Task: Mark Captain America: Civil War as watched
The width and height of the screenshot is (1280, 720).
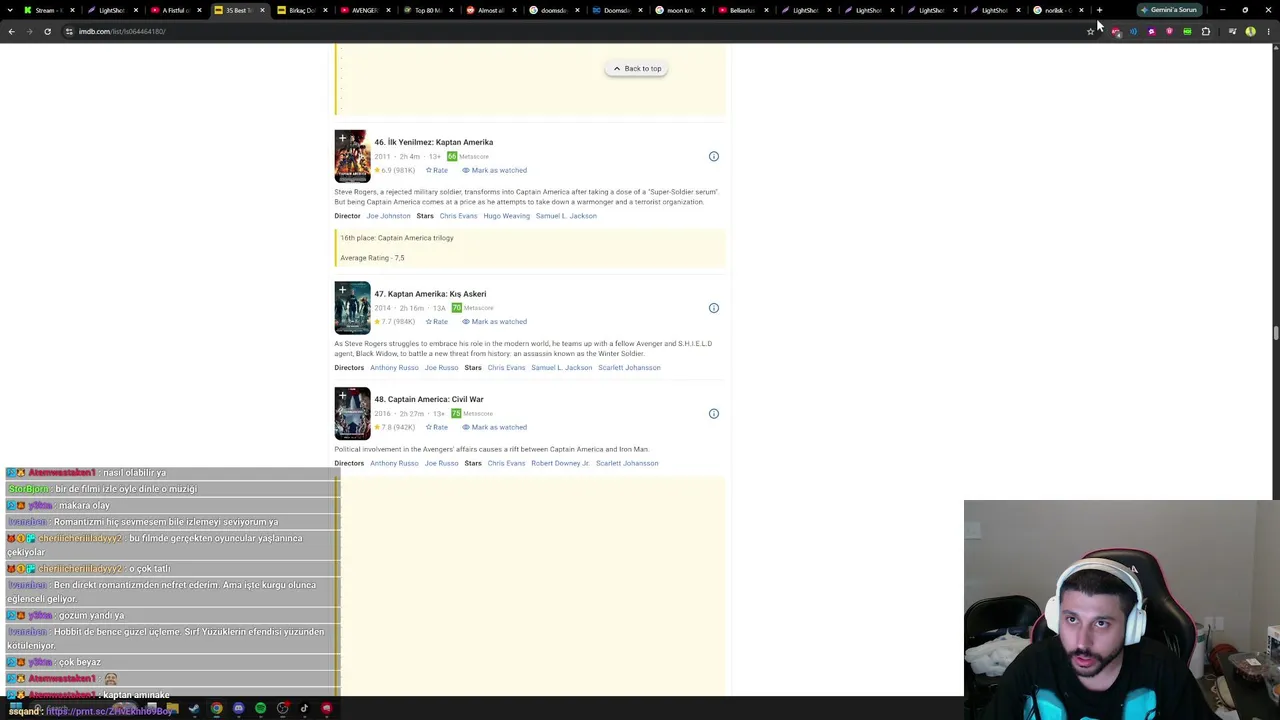Action: 494,428
